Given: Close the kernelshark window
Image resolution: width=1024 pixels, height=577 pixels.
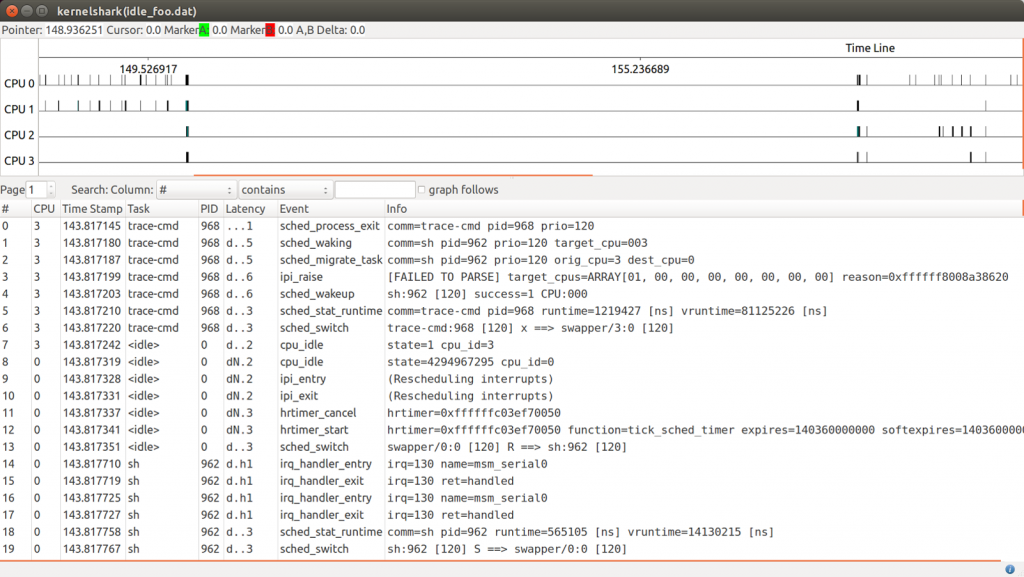Looking at the screenshot, I should [11, 10].
